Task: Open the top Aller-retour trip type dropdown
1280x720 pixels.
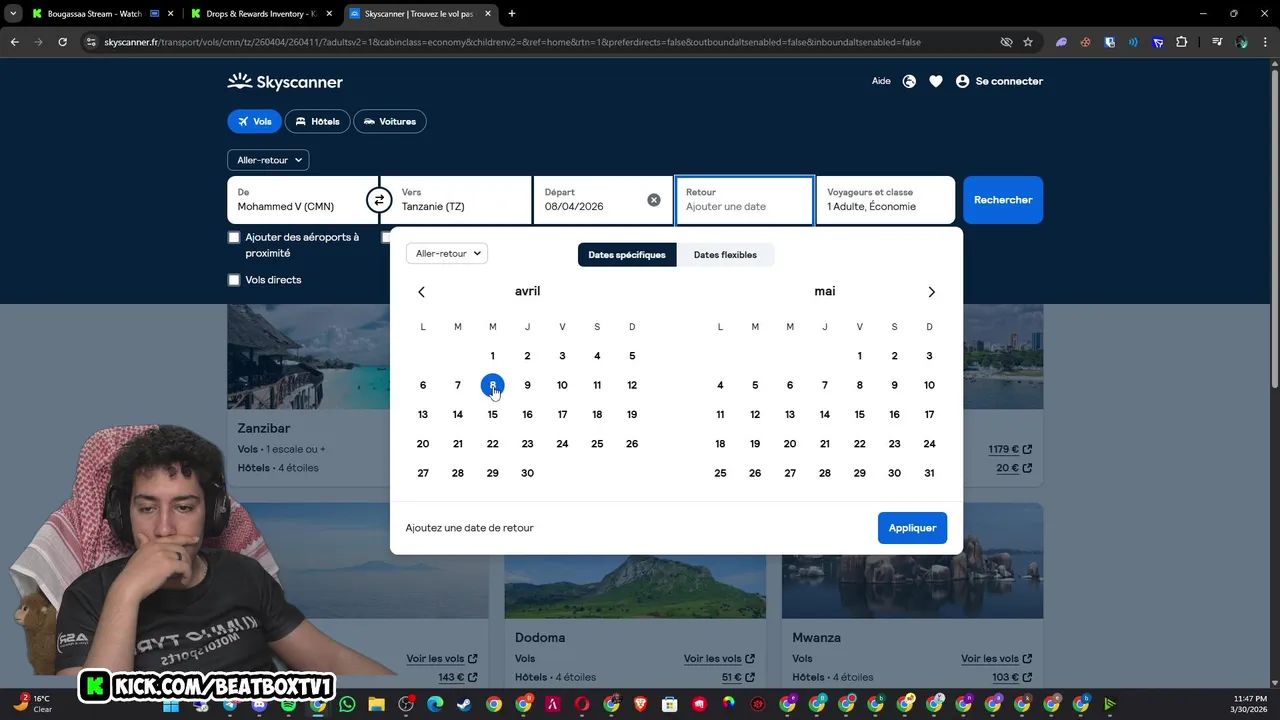Action: [x=268, y=160]
